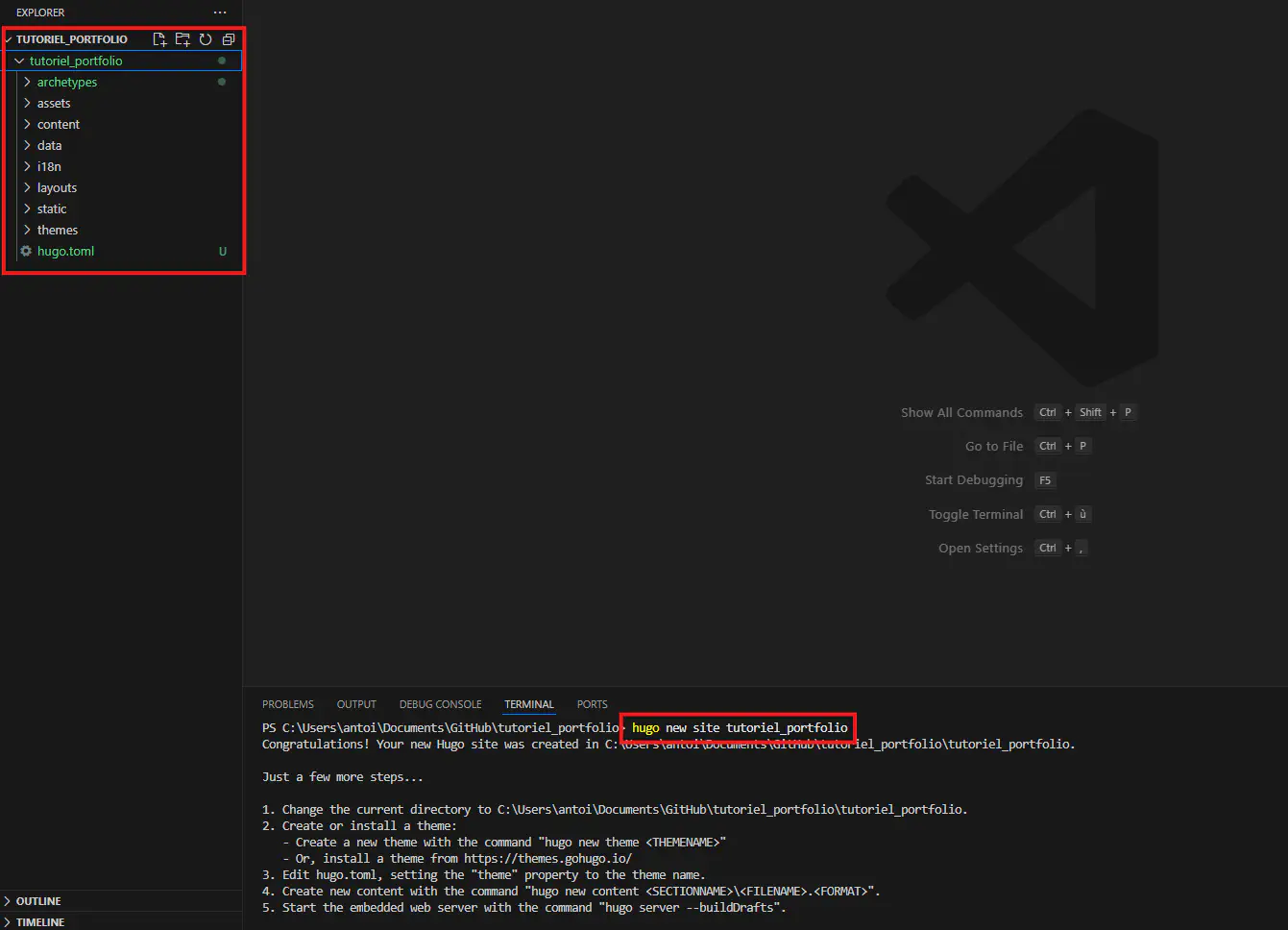Select the data folder label
Screen dimensions: 1288x930
tap(49, 145)
